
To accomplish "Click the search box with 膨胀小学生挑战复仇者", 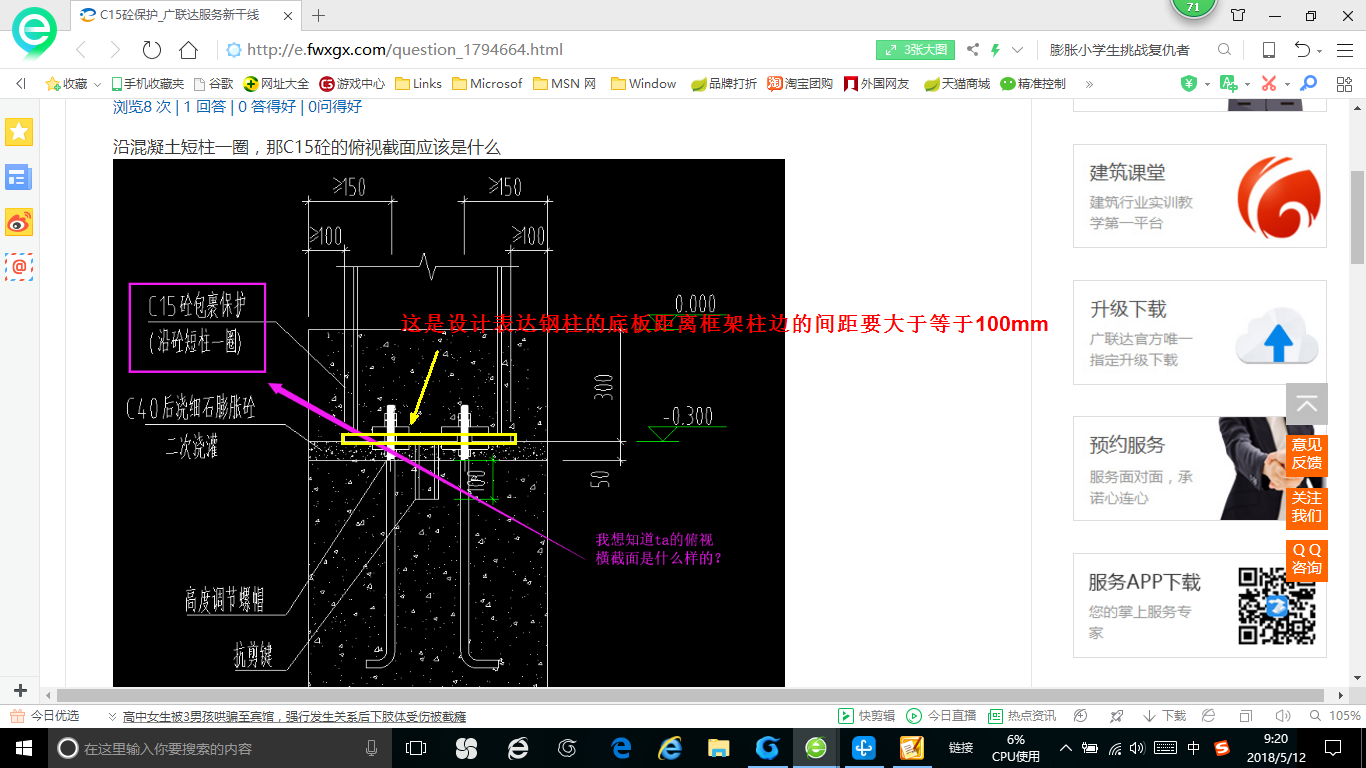I will (1120, 50).
